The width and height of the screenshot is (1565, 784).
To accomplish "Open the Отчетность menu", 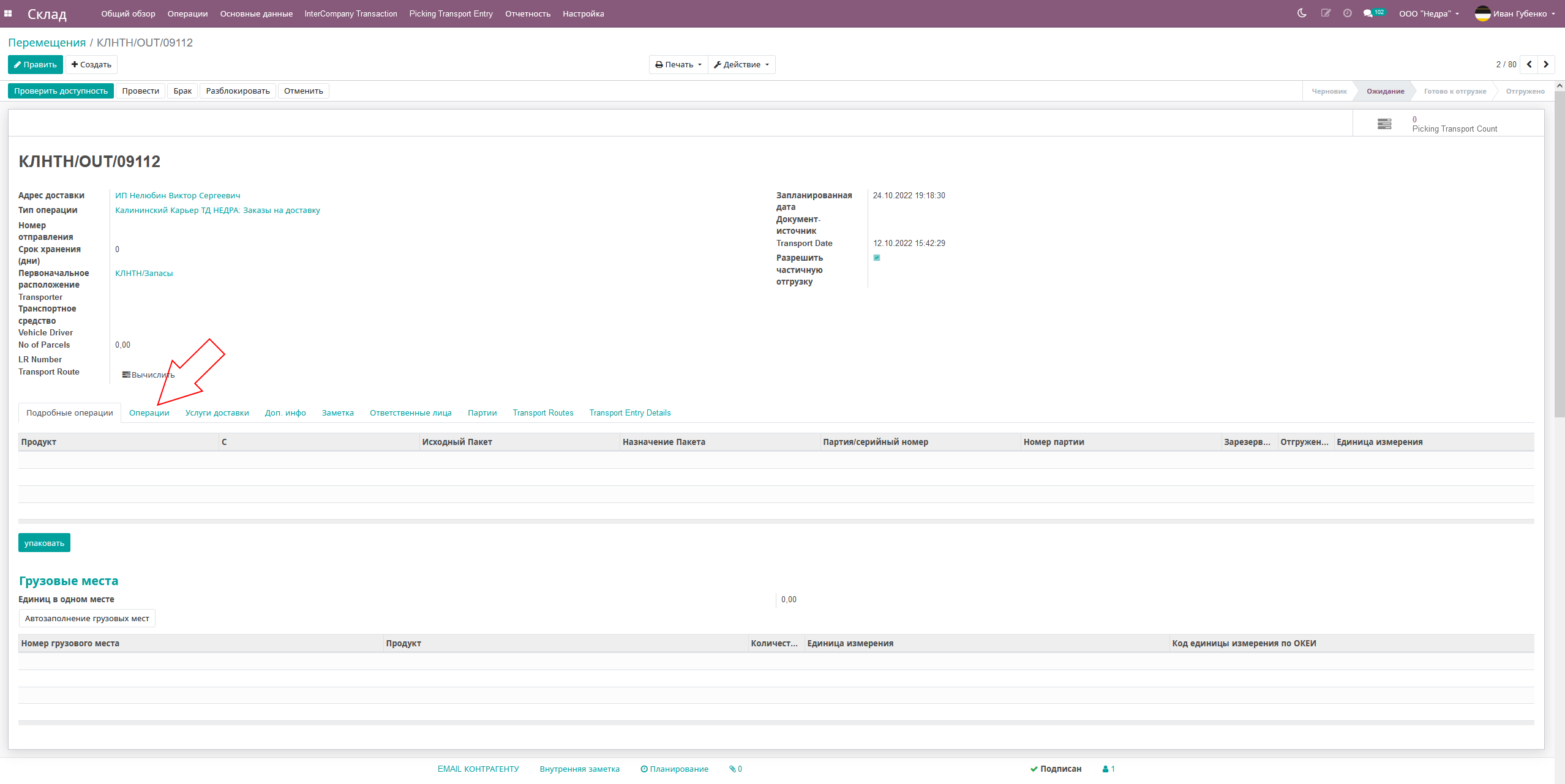I will pos(527,13).
